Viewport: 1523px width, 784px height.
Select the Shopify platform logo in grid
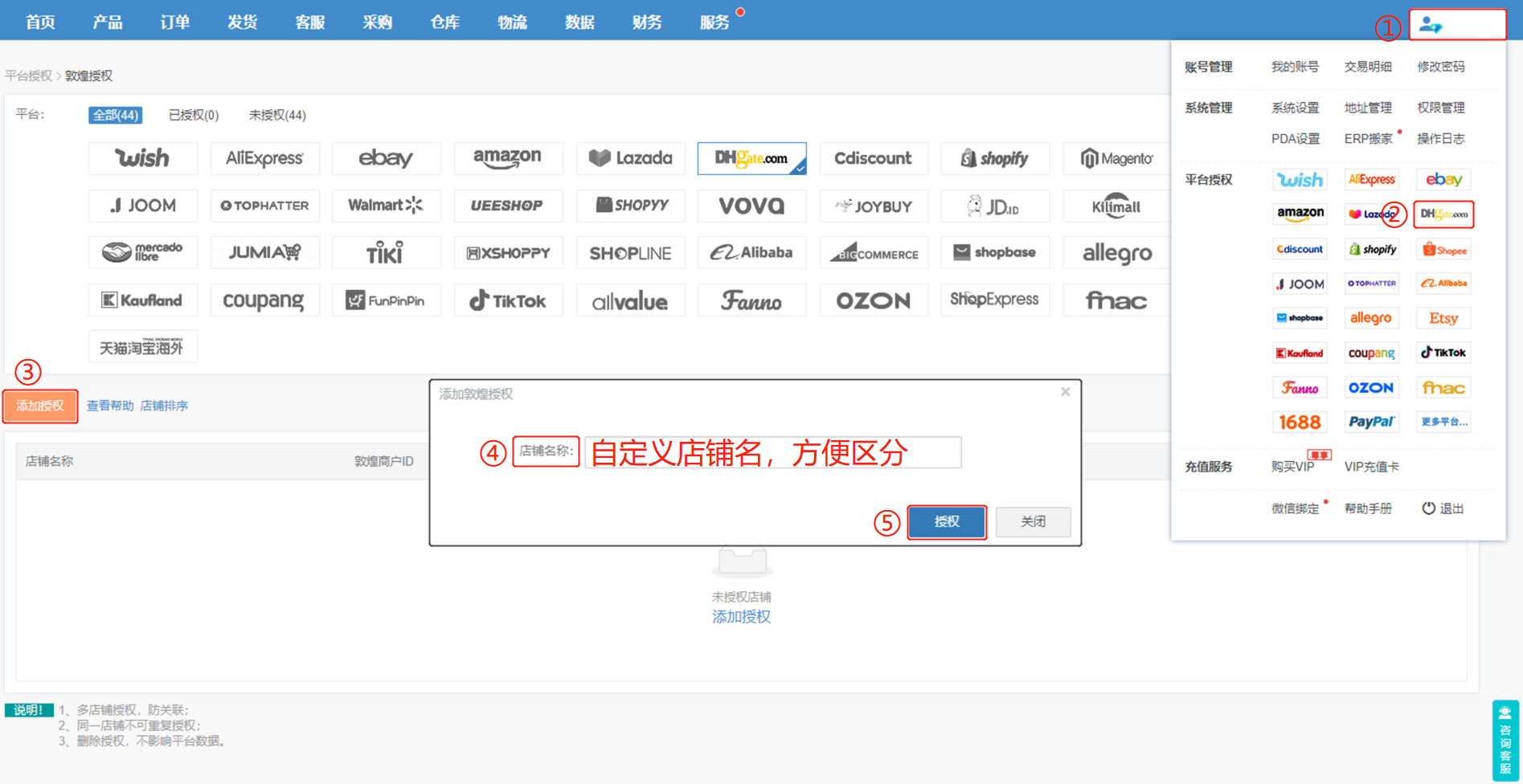pyautogui.click(x=996, y=158)
